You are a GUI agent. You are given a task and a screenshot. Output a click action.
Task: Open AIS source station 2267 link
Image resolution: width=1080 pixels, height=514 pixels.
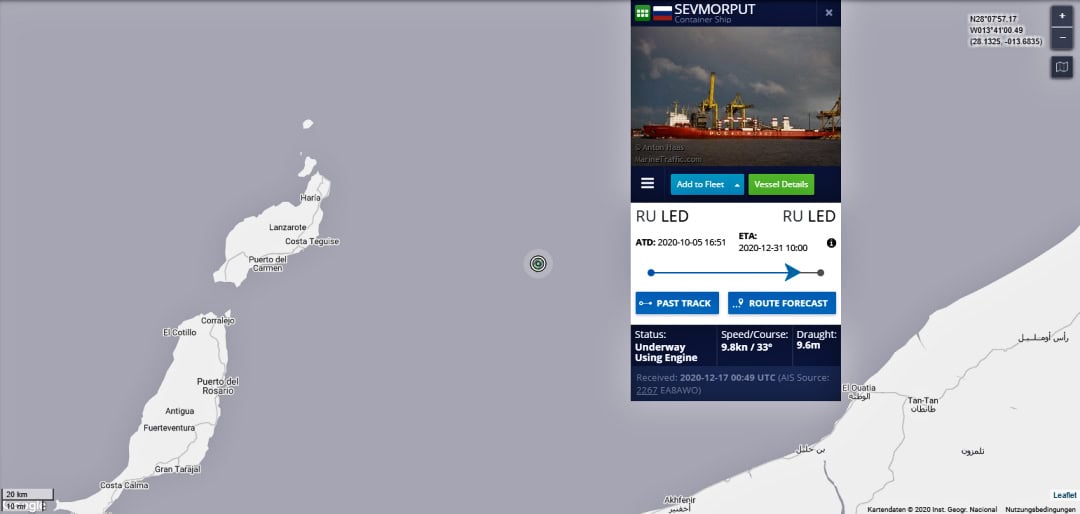click(x=647, y=390)
